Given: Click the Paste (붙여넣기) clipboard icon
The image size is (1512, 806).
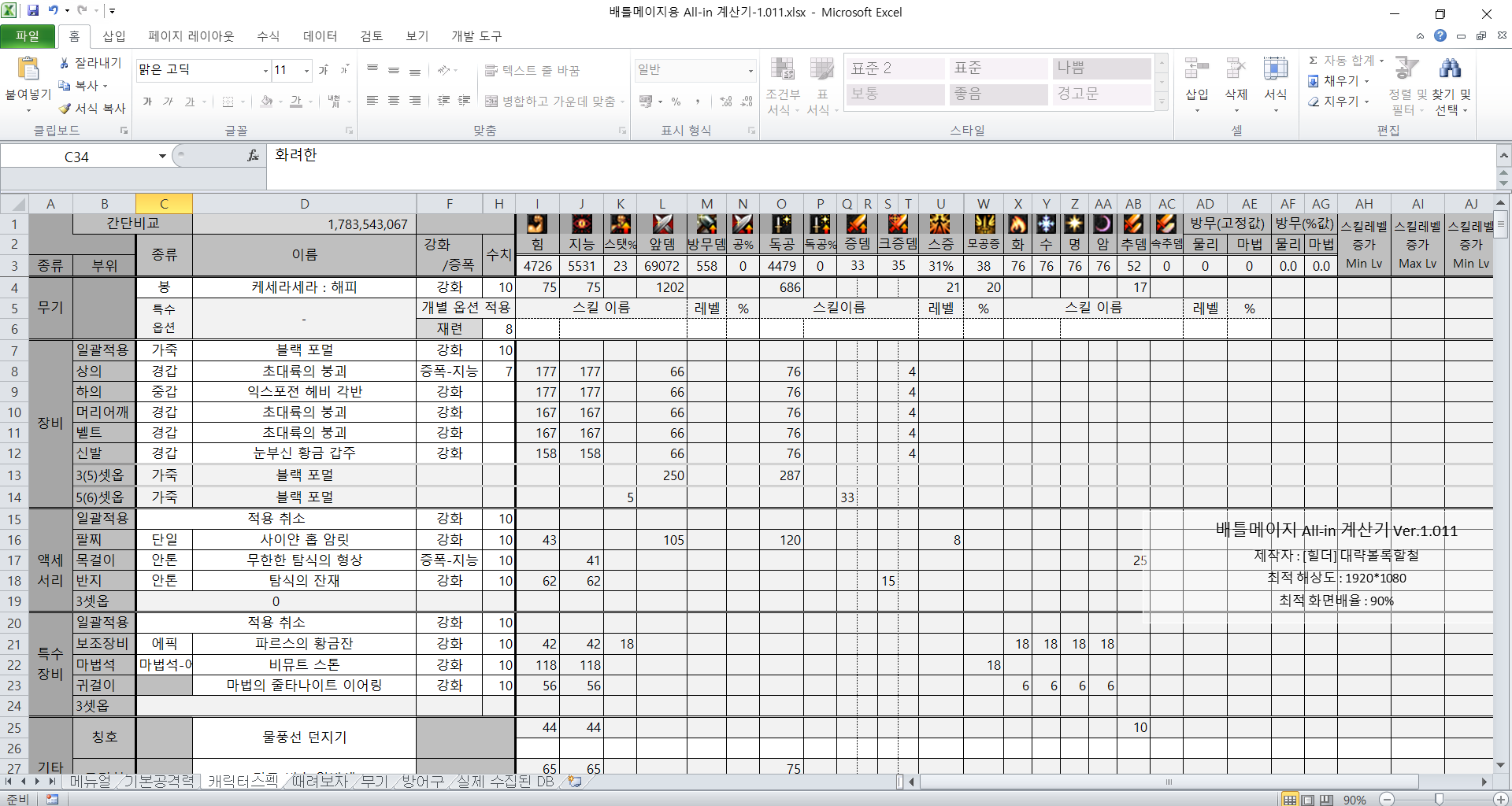Looking at the screenshot, I should (x=28, y=69).
